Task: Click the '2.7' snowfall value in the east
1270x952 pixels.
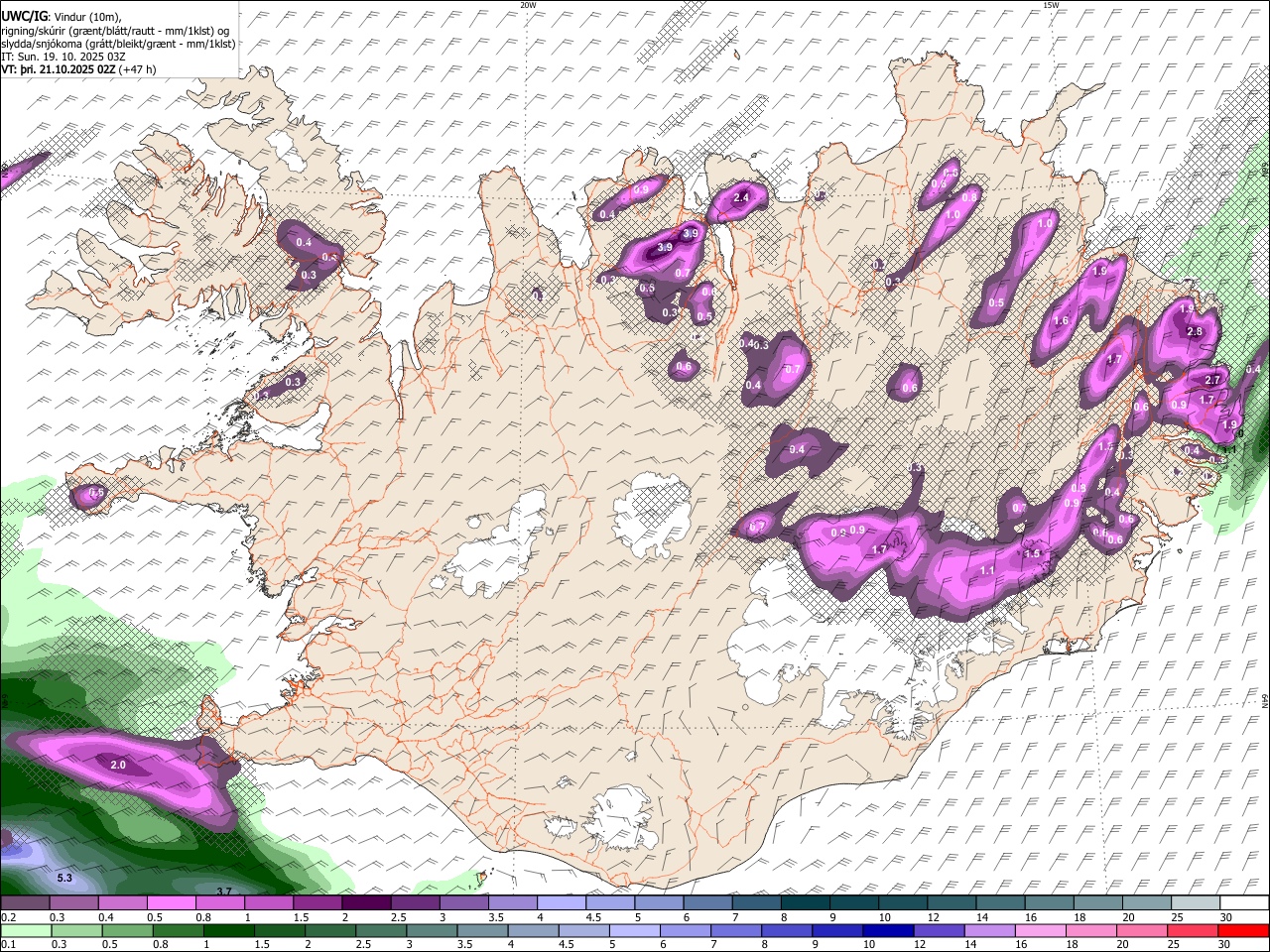Action: coord(1211,380)
